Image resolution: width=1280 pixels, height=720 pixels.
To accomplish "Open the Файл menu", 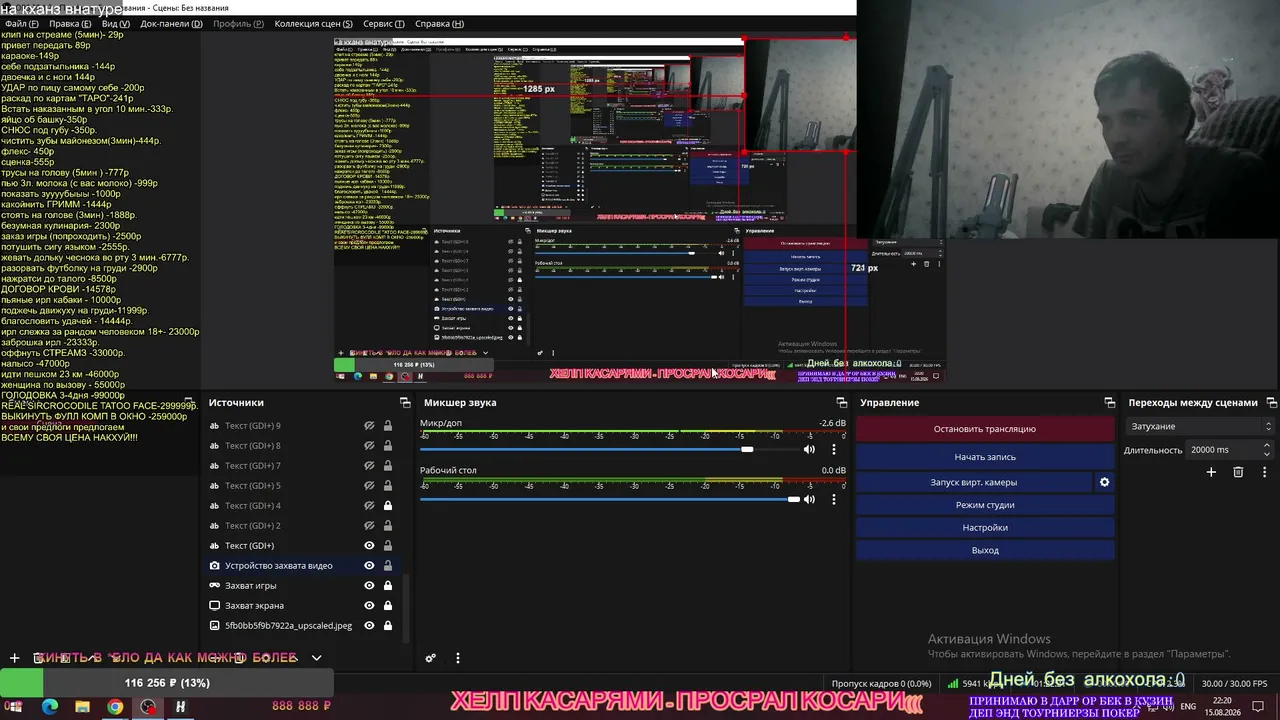I will [x=19, y=24].
